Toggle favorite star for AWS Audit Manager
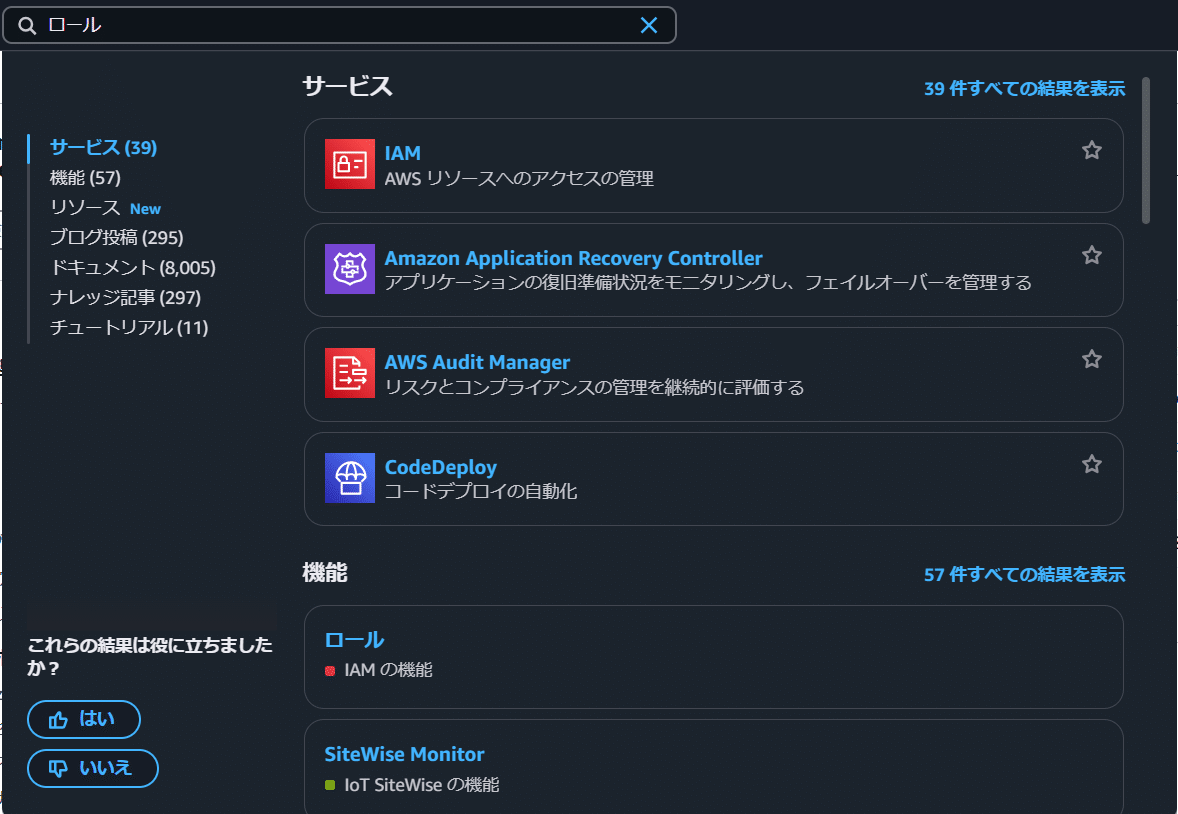The image size is (1178, 814). (x=1092, y=359)
